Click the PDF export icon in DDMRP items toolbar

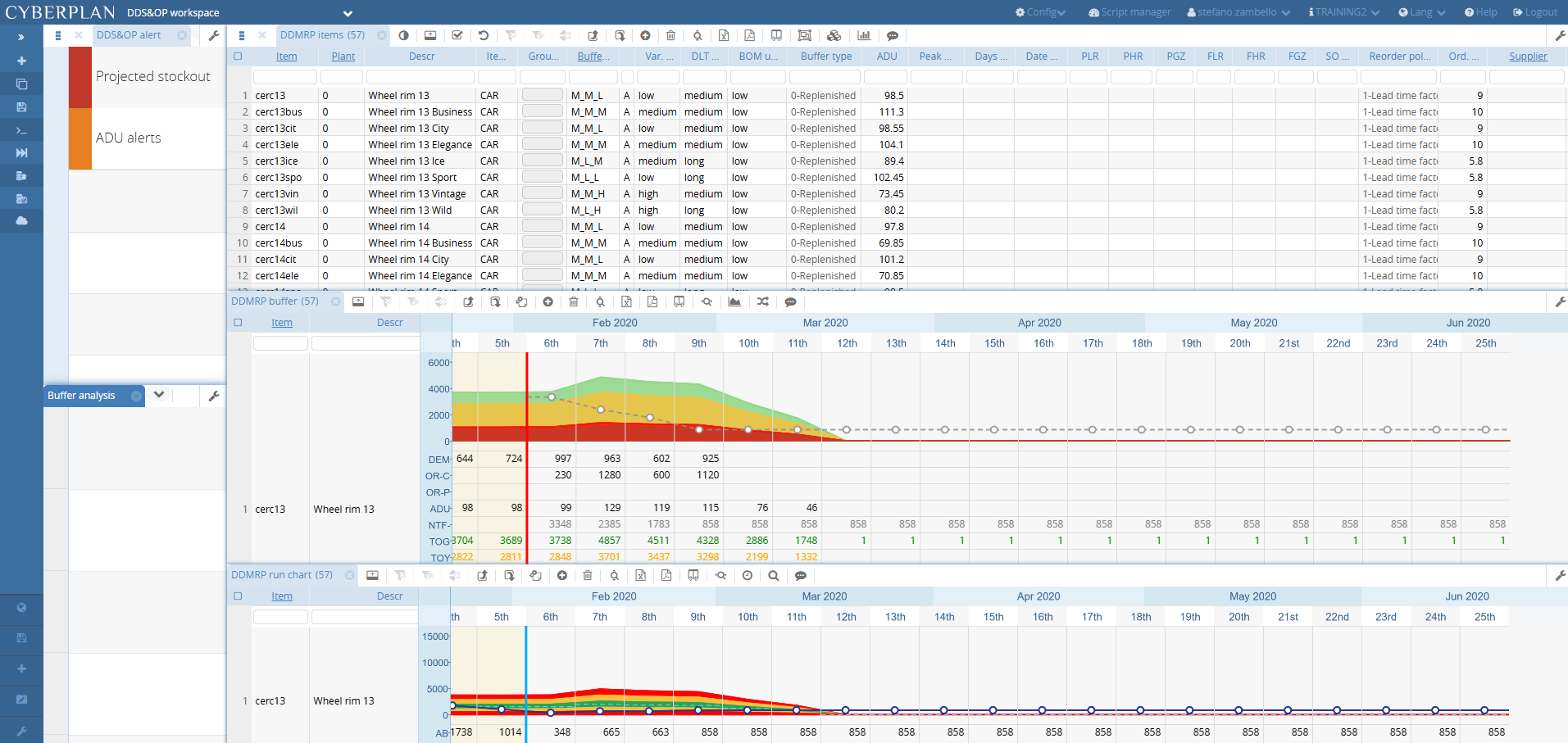[x=749, y=36]
